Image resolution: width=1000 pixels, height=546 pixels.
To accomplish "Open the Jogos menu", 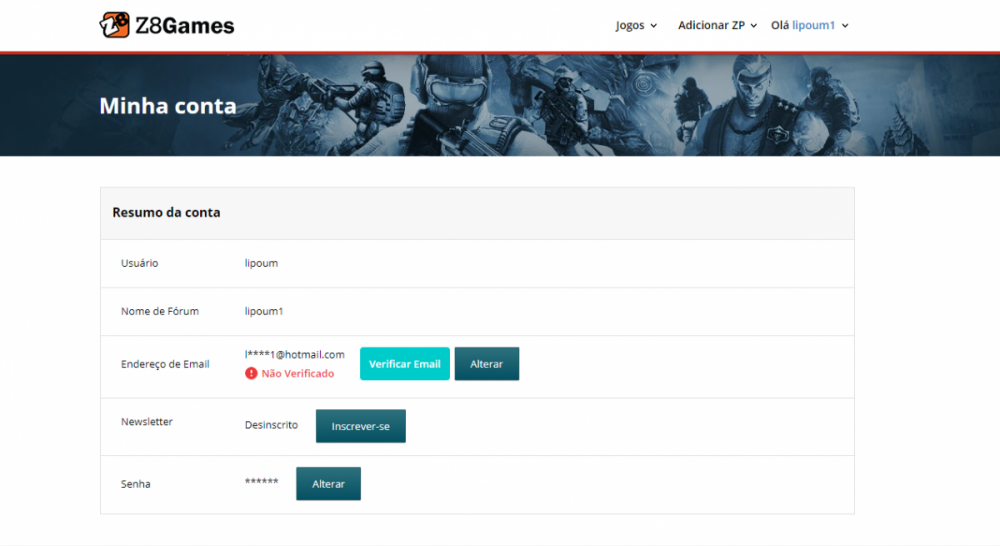I will tap(630, 25).
